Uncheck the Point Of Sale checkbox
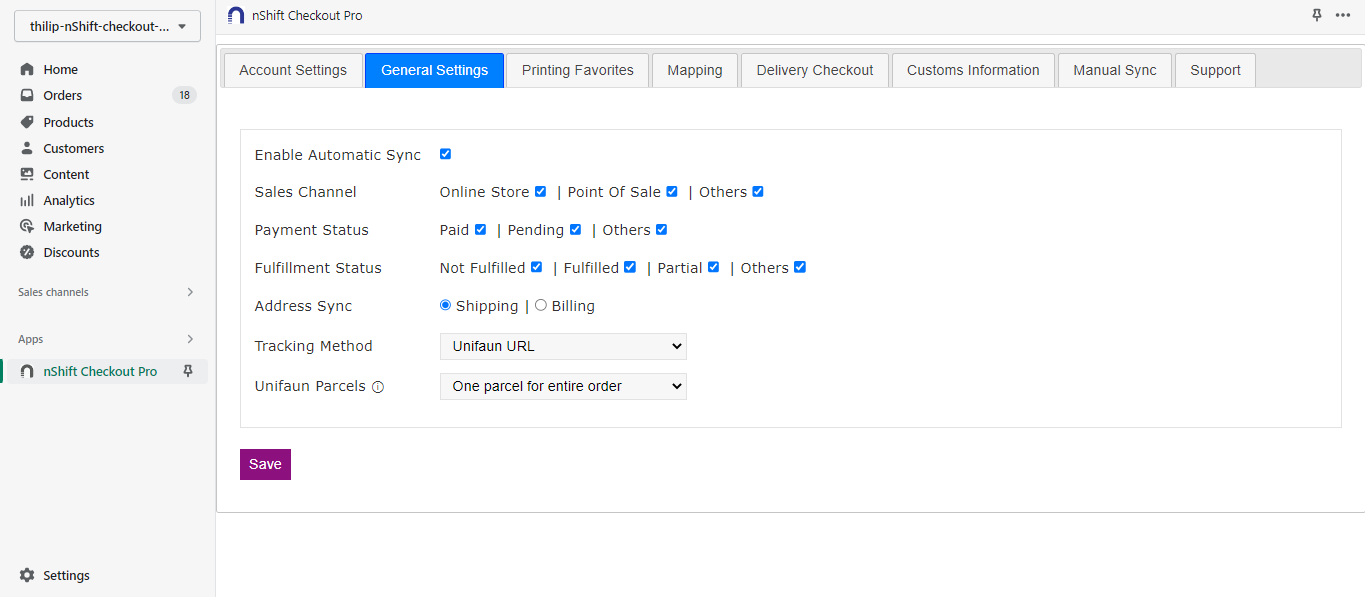Image resolution: width=1365 pixels, height=597 pixels. pos(672,191)
